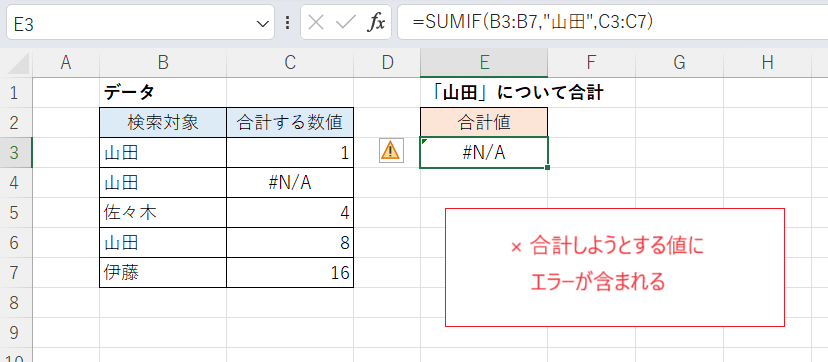
Task: Select row 4 header
Action: [x=16, y=183]
